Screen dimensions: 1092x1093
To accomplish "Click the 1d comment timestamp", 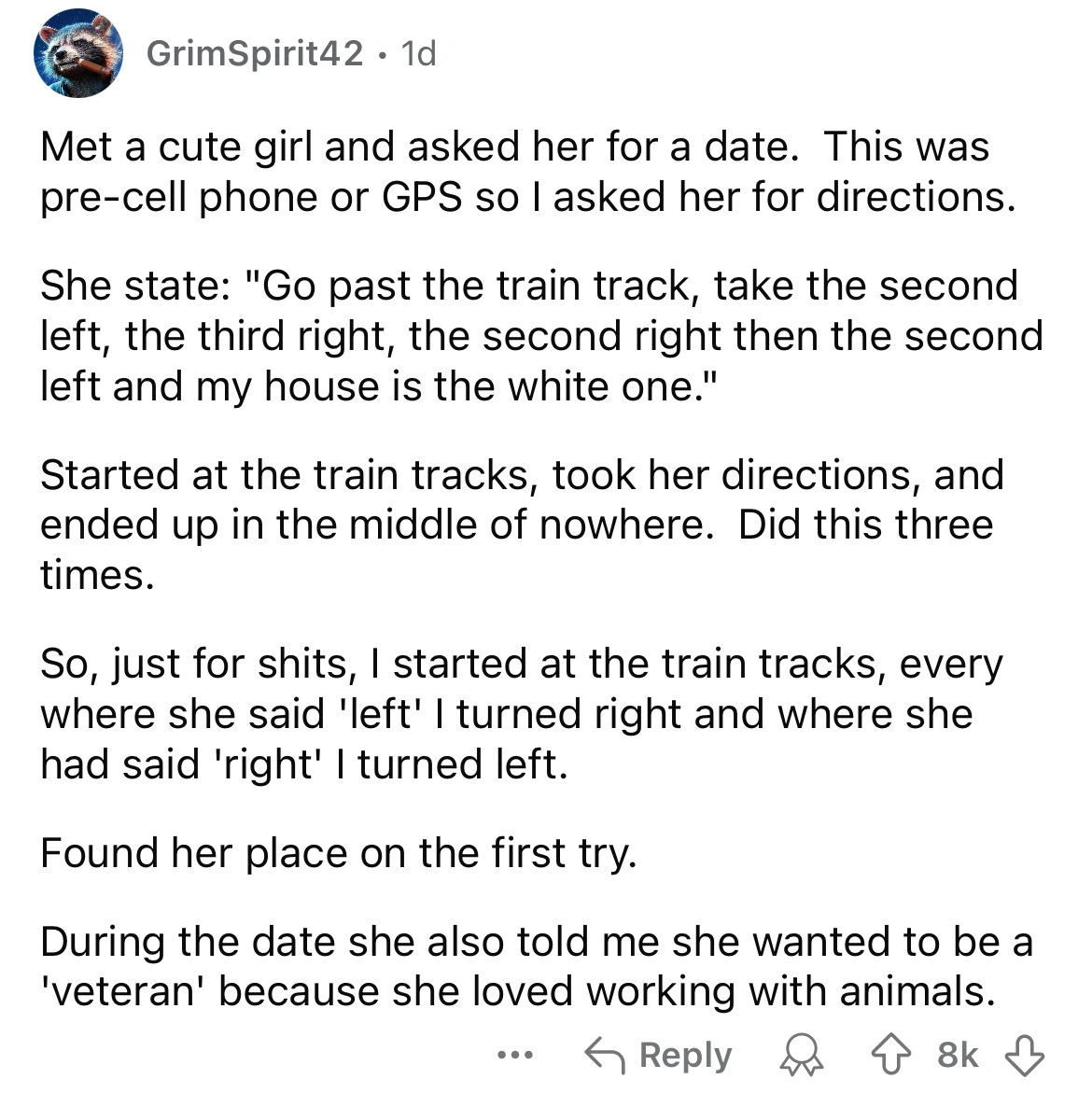I will (417, 54).
